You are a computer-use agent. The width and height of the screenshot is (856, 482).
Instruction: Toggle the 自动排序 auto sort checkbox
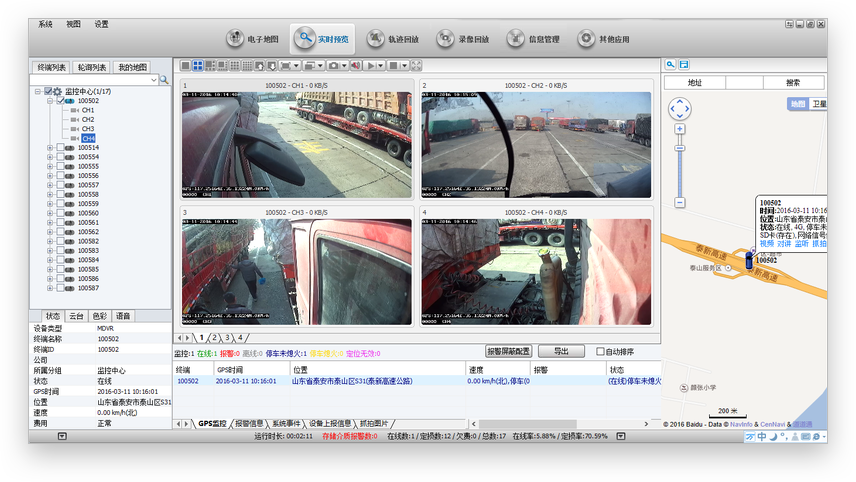600,352
